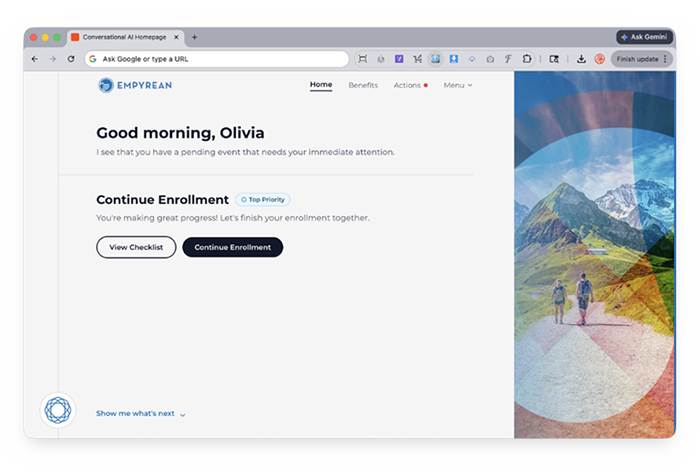Open the AI assistant orb icon
Viewport: 700px width, 473px height.
58,410
